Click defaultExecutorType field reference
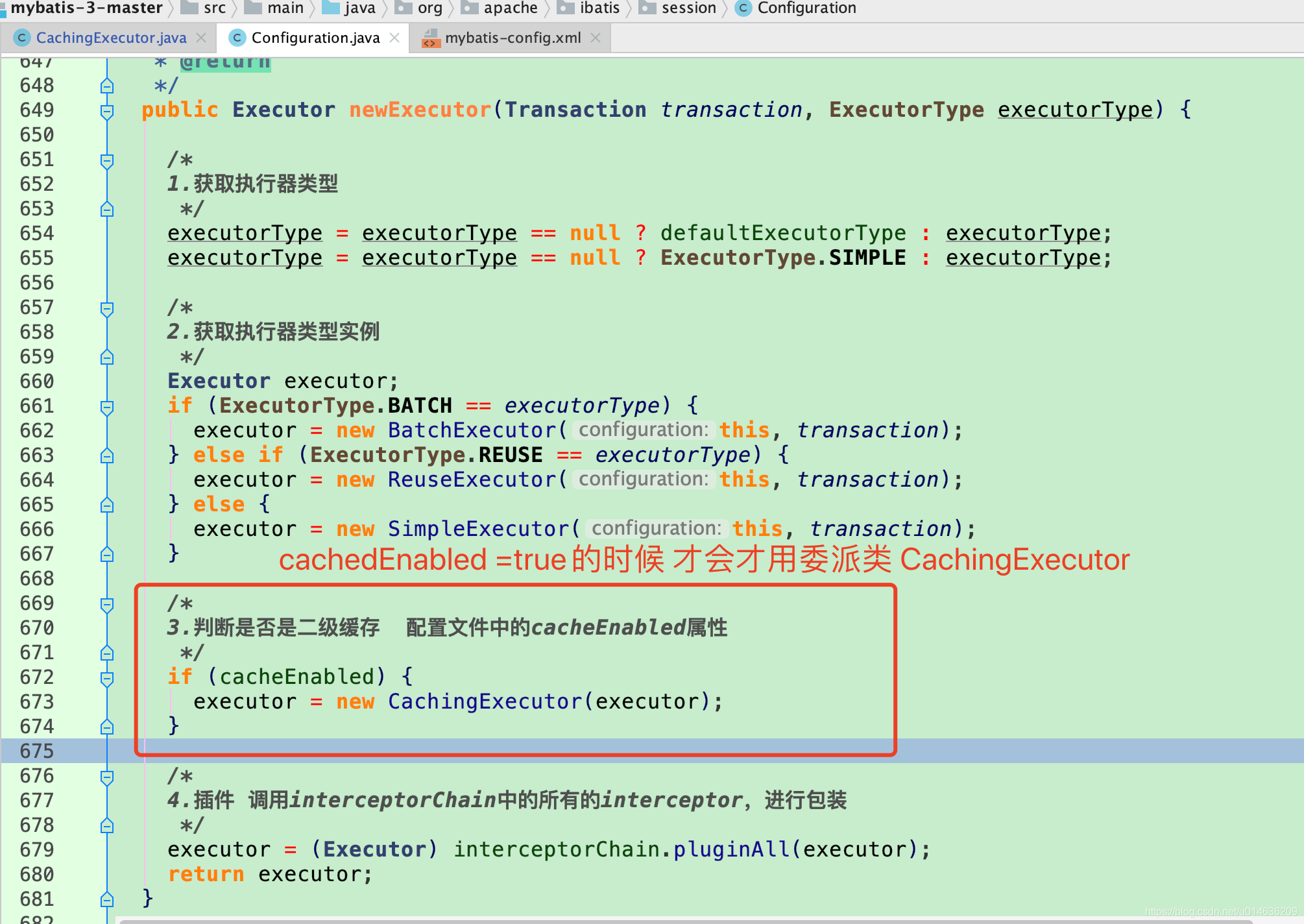 pos(783,233)
